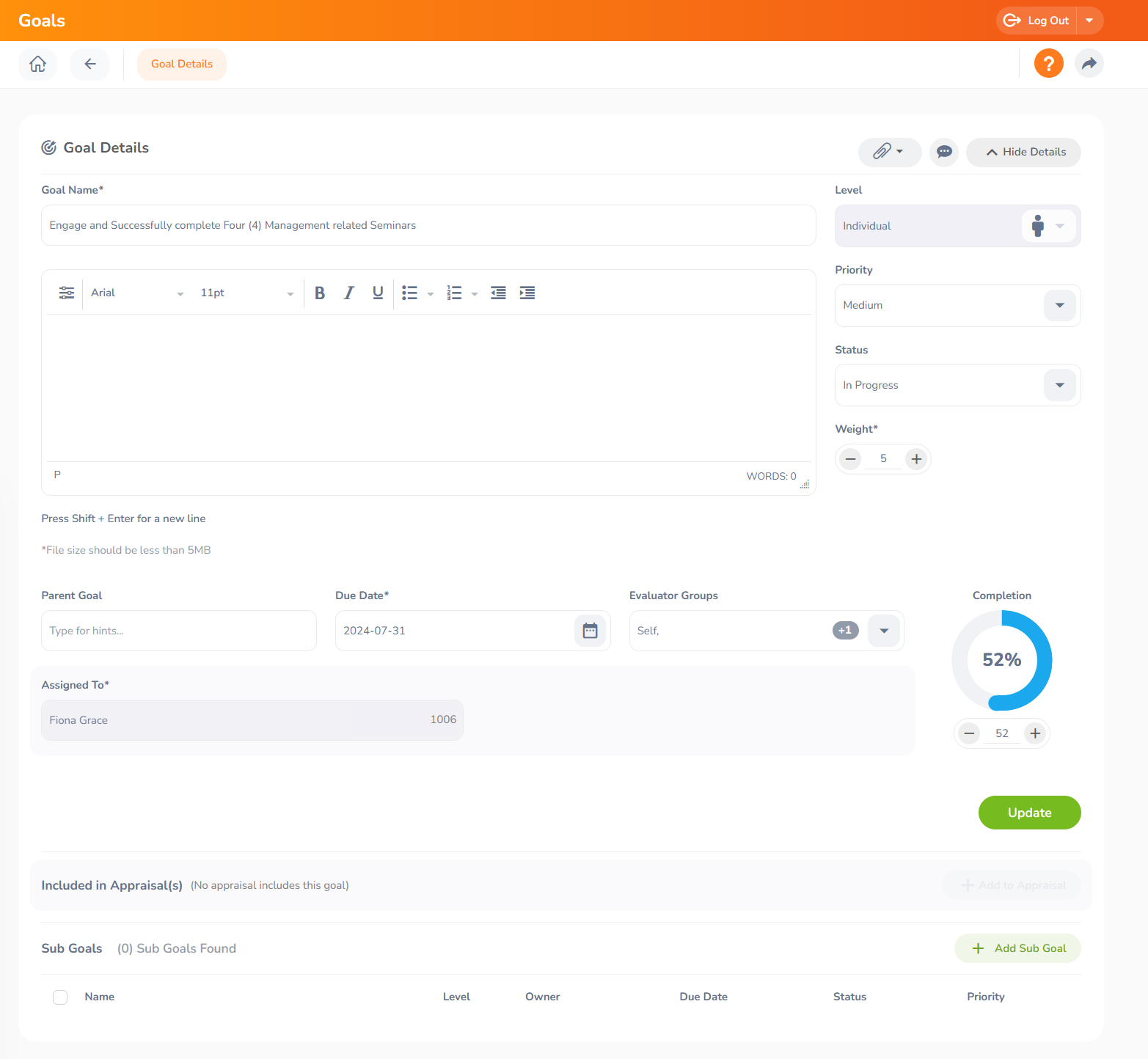Toggle bold formatting in the editor
This screenshot has height=1059, width=1148.
pos(320,293)
